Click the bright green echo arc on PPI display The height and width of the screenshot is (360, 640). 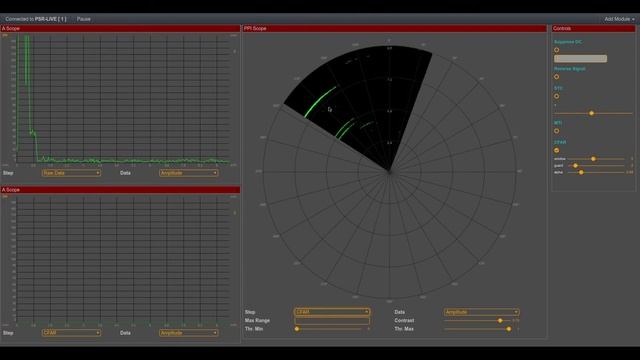pos(320,101)
